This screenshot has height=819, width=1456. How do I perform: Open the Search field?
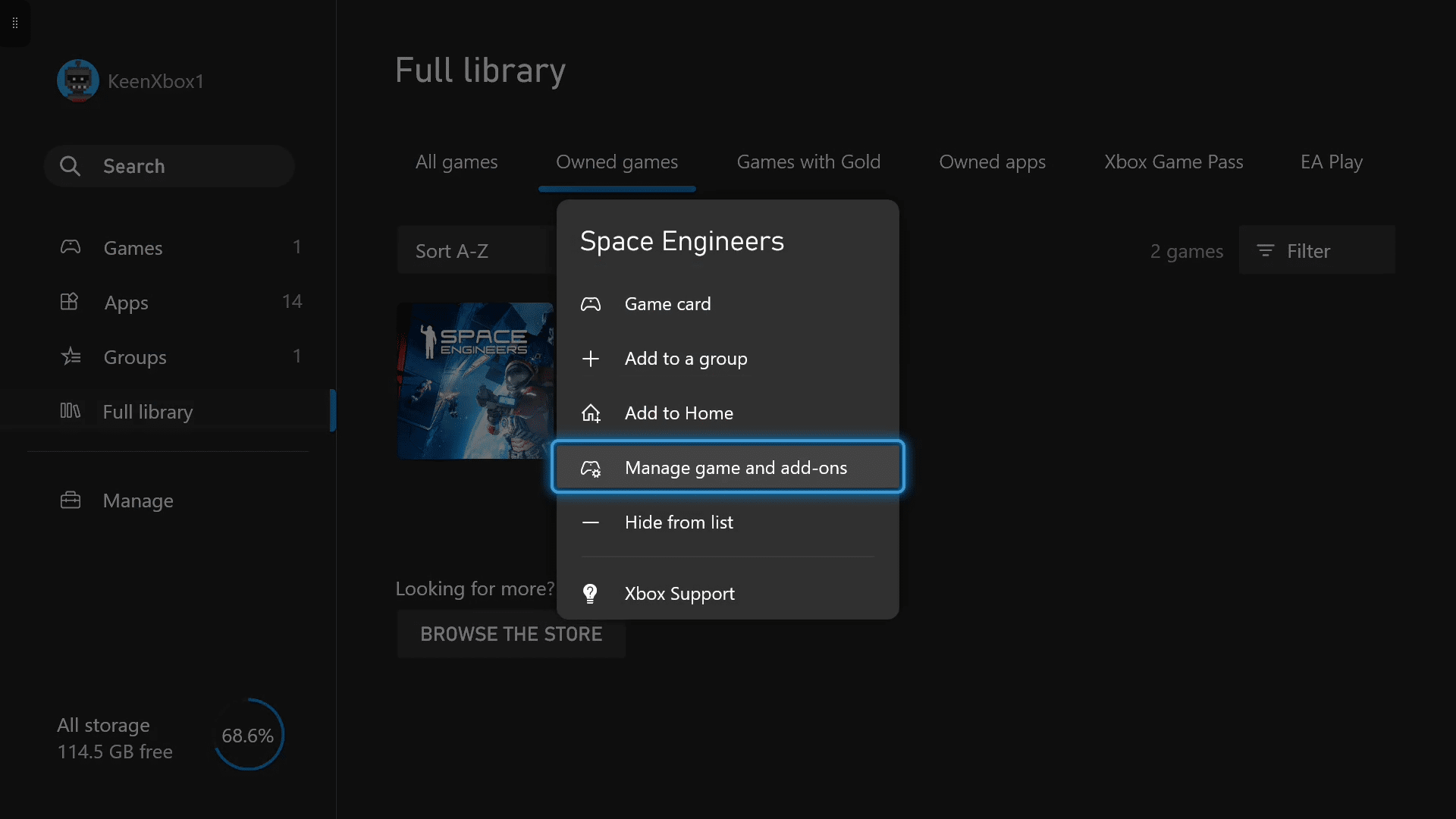169,166
